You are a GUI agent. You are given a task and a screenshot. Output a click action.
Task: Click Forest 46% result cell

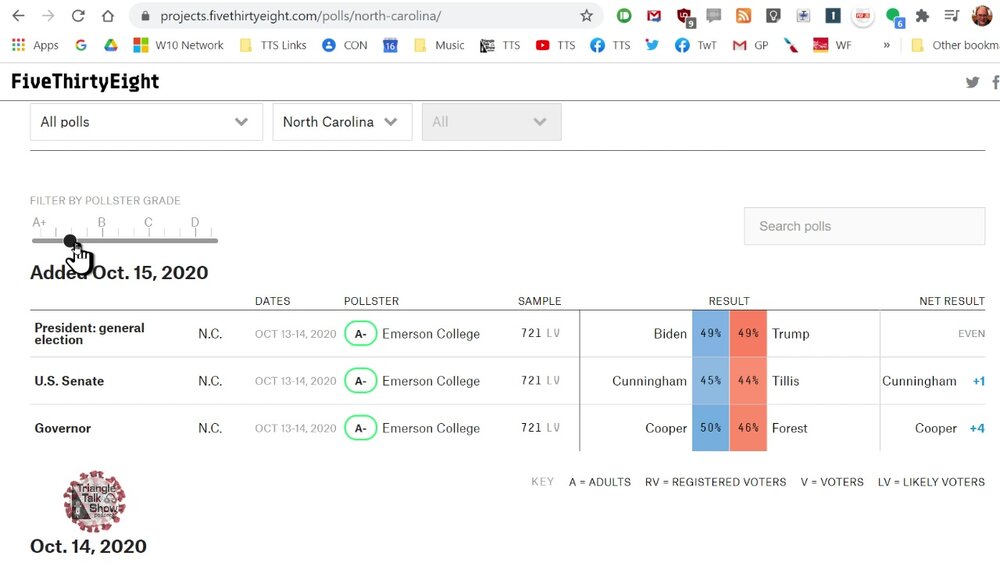(748, 428)
